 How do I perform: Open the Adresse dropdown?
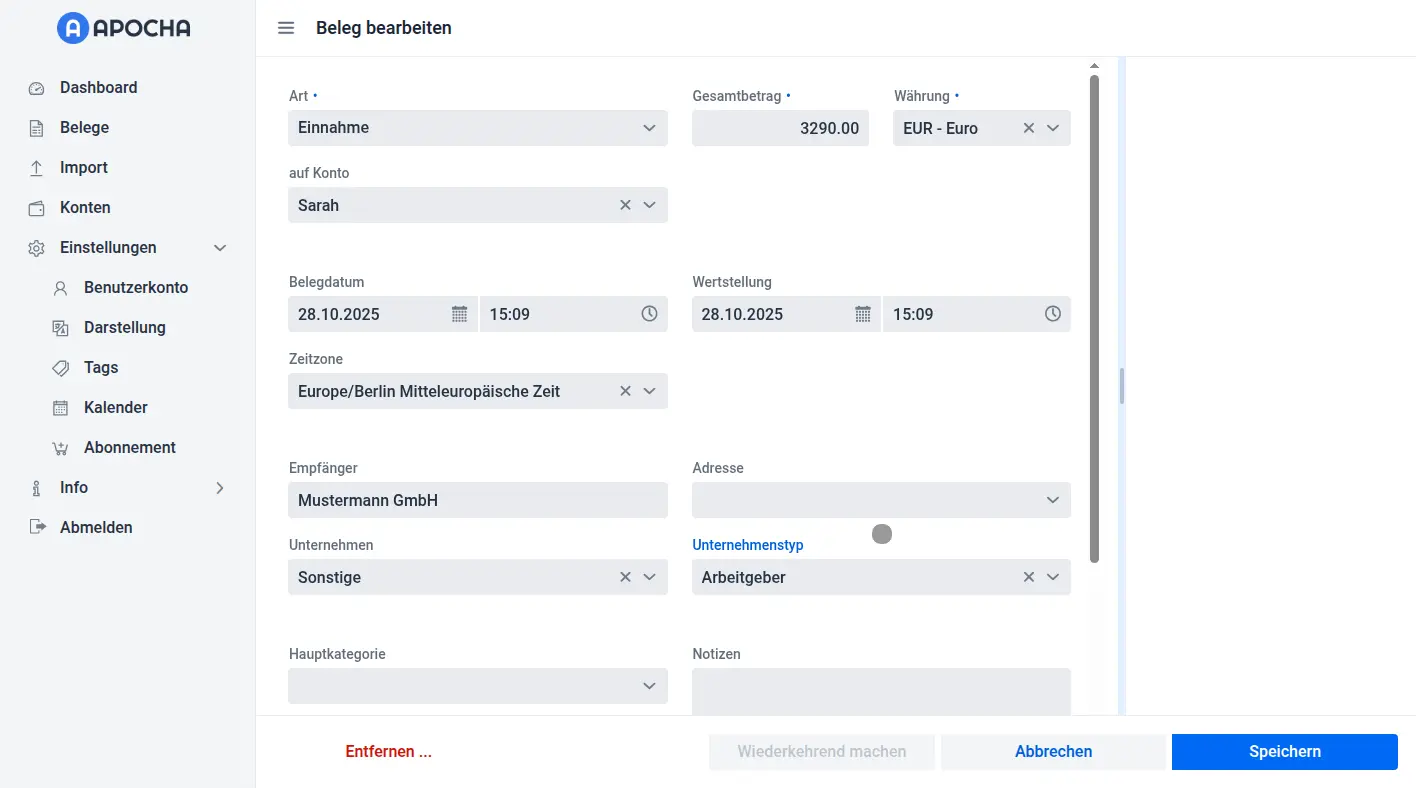point(1052,500)
